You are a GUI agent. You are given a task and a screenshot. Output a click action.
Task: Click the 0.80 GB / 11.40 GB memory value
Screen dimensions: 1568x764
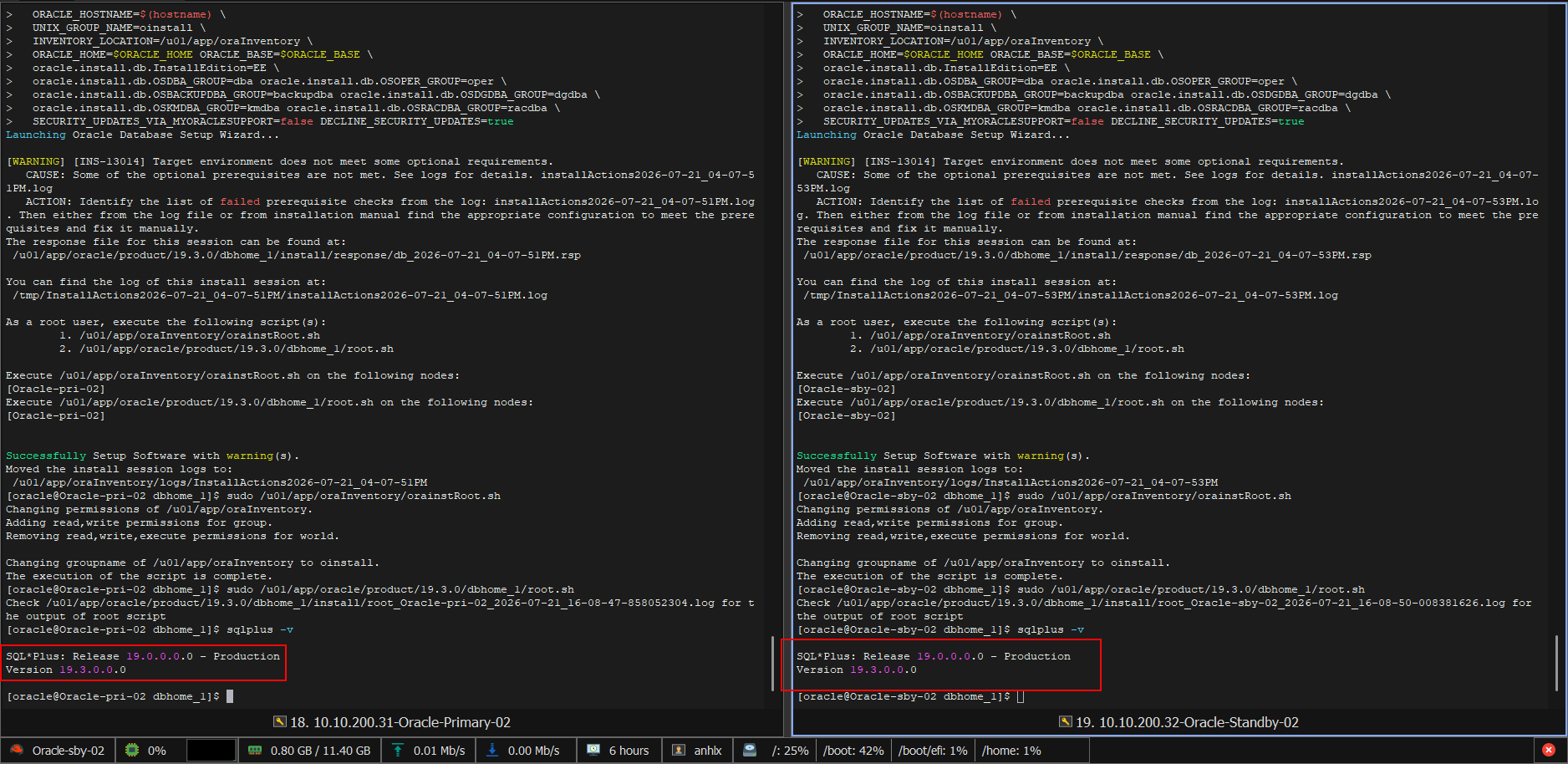click(320, 751)
